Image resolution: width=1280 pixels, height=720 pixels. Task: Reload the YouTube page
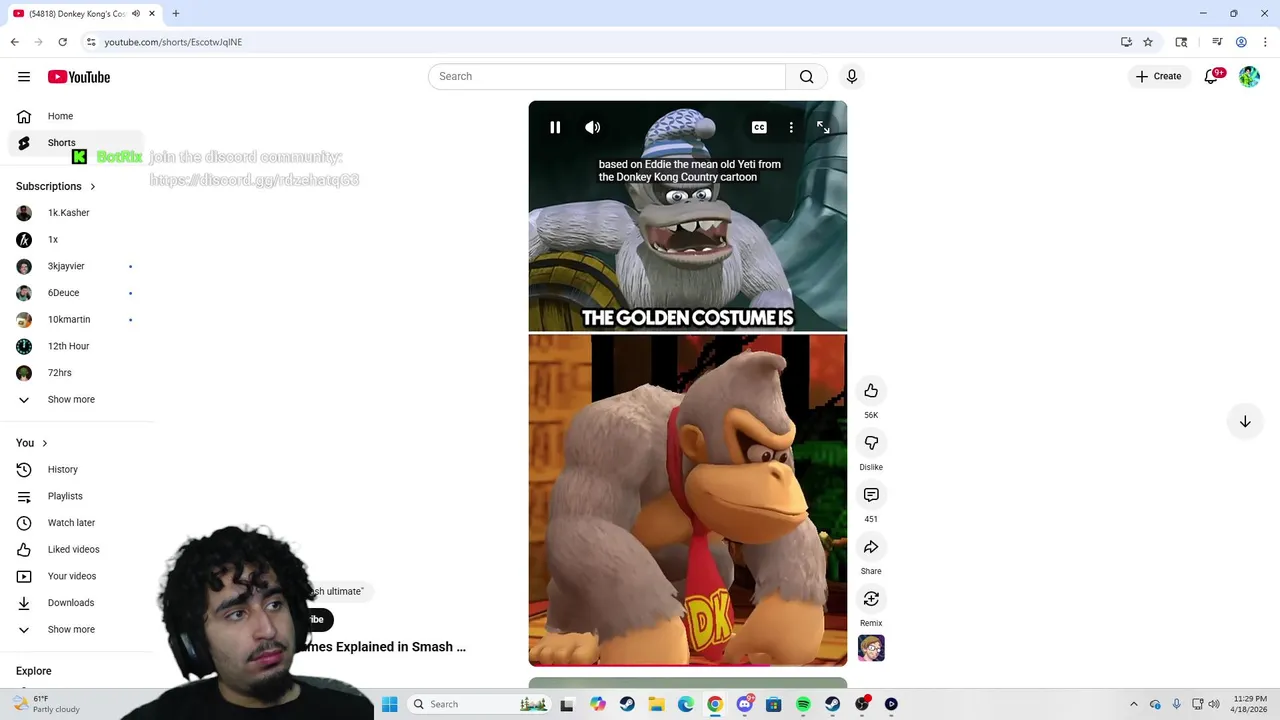[x=62, y=42]
